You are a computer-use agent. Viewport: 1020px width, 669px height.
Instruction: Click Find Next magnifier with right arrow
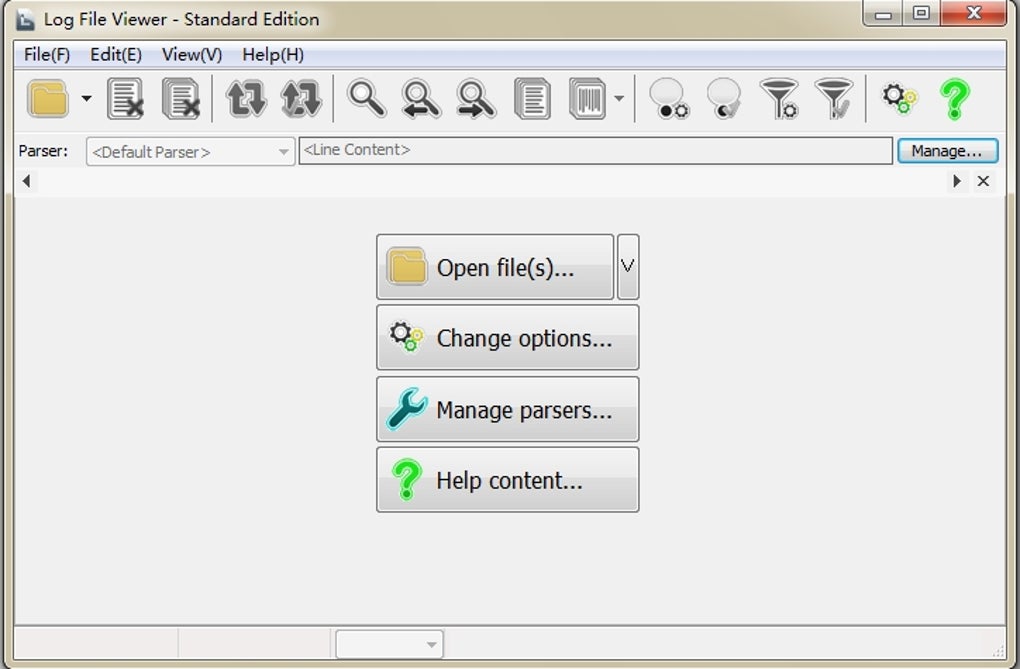(476, 99)
